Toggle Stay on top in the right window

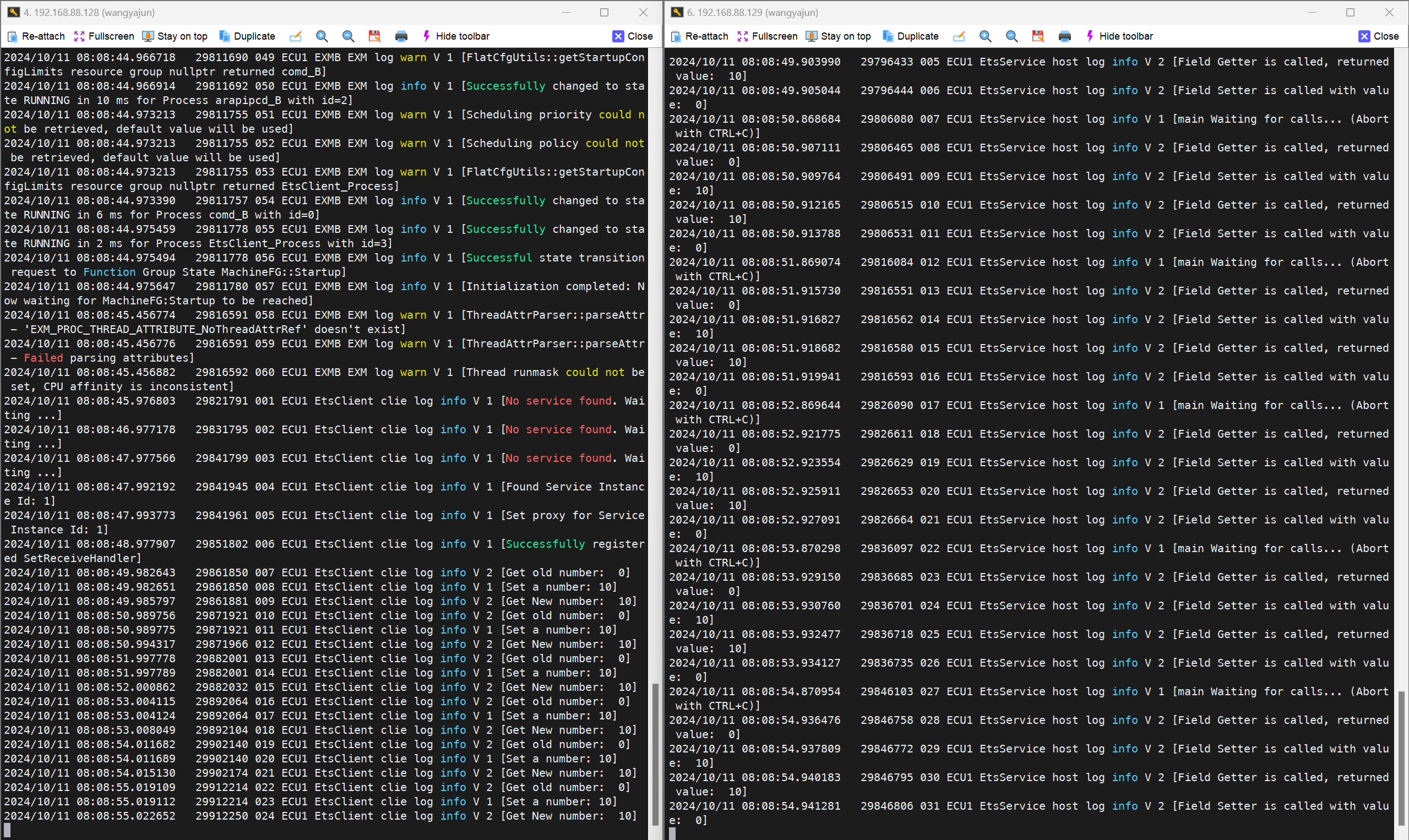(x=838, y=36)
